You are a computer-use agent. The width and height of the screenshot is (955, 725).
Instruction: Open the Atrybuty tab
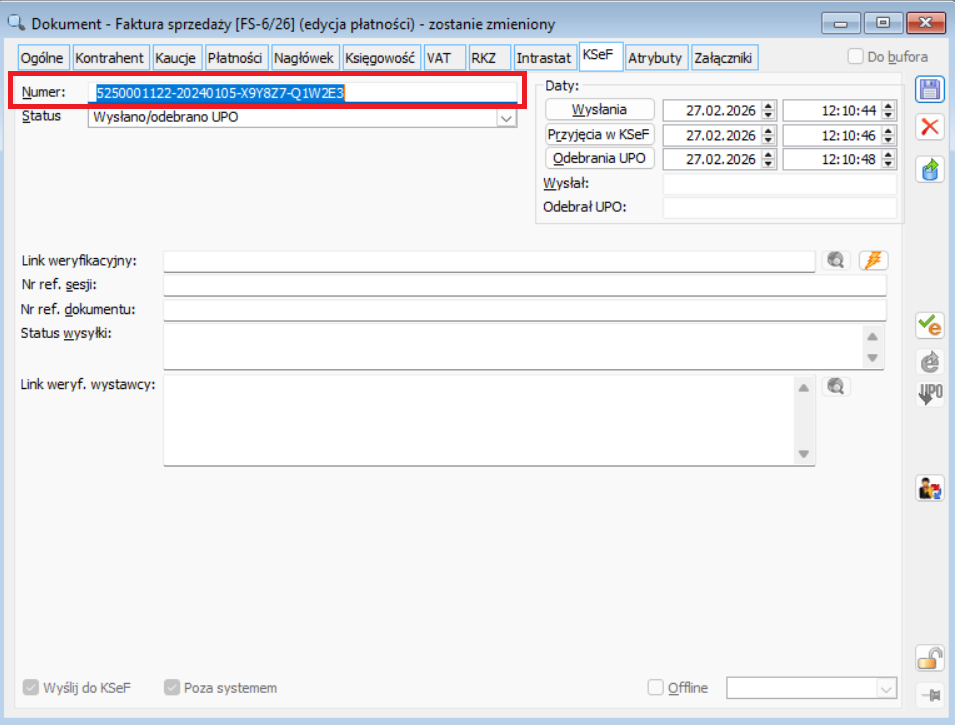coord(657,58)
